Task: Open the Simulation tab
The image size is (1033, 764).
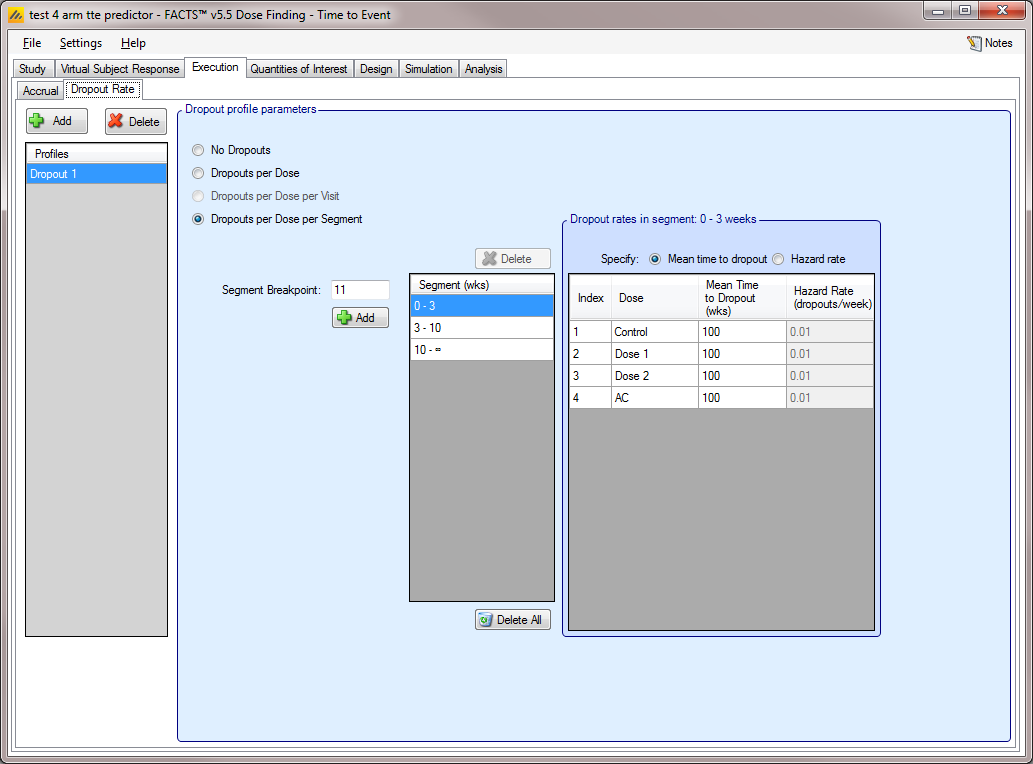Action: pyautogui.click(x=428, y=69)
